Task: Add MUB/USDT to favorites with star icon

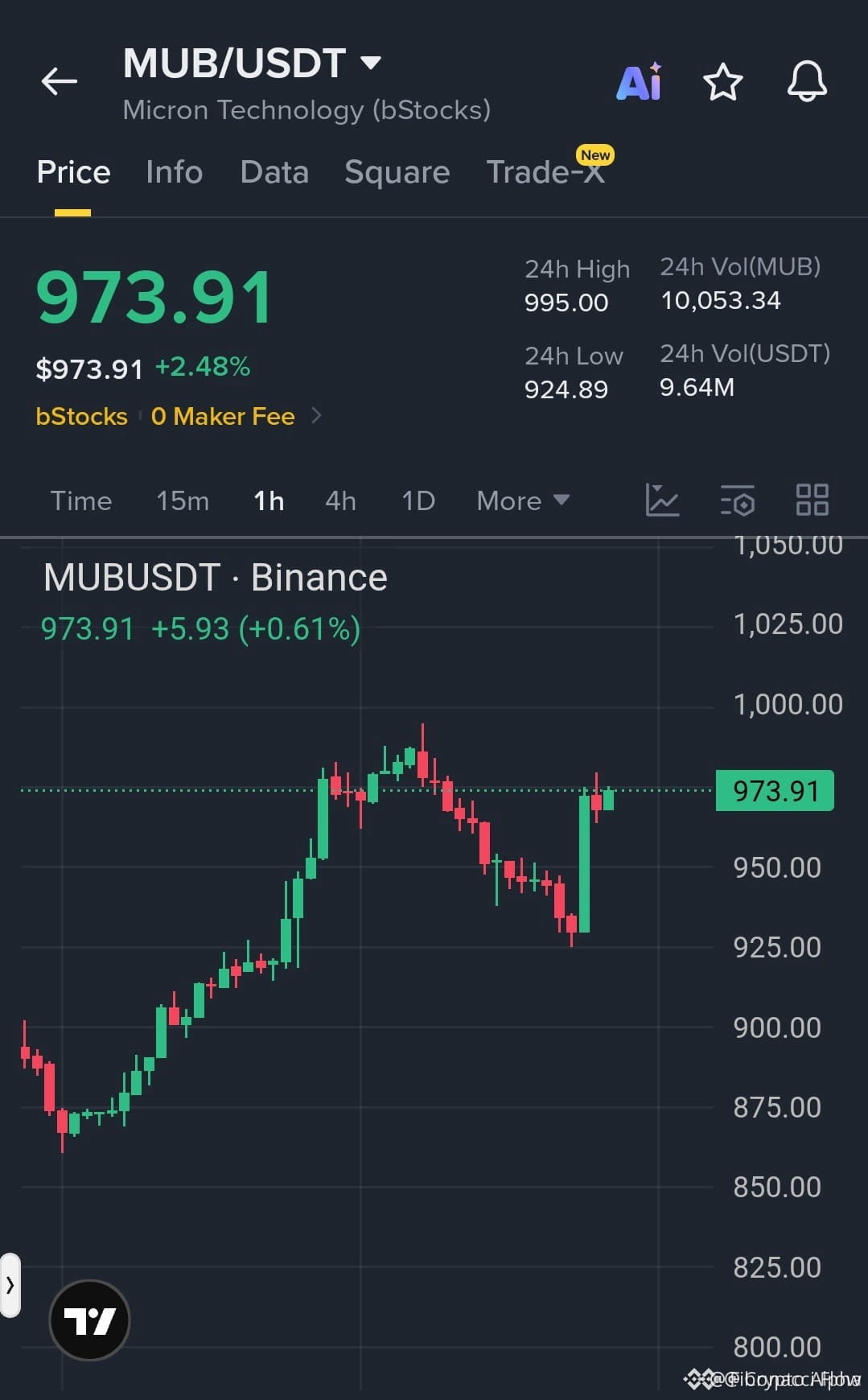Action: tap(722, 81)
